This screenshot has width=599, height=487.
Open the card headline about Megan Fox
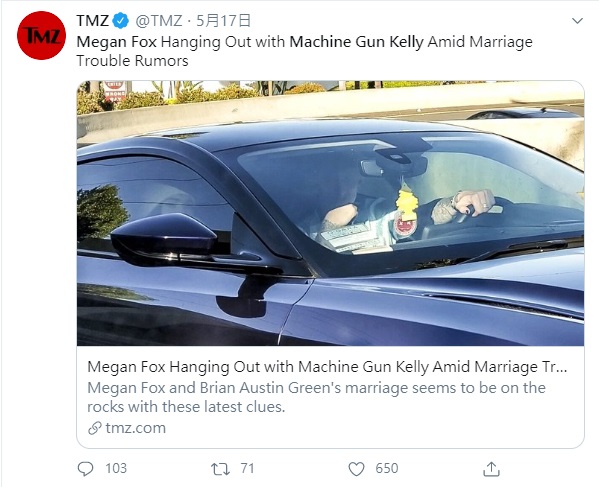327,367
